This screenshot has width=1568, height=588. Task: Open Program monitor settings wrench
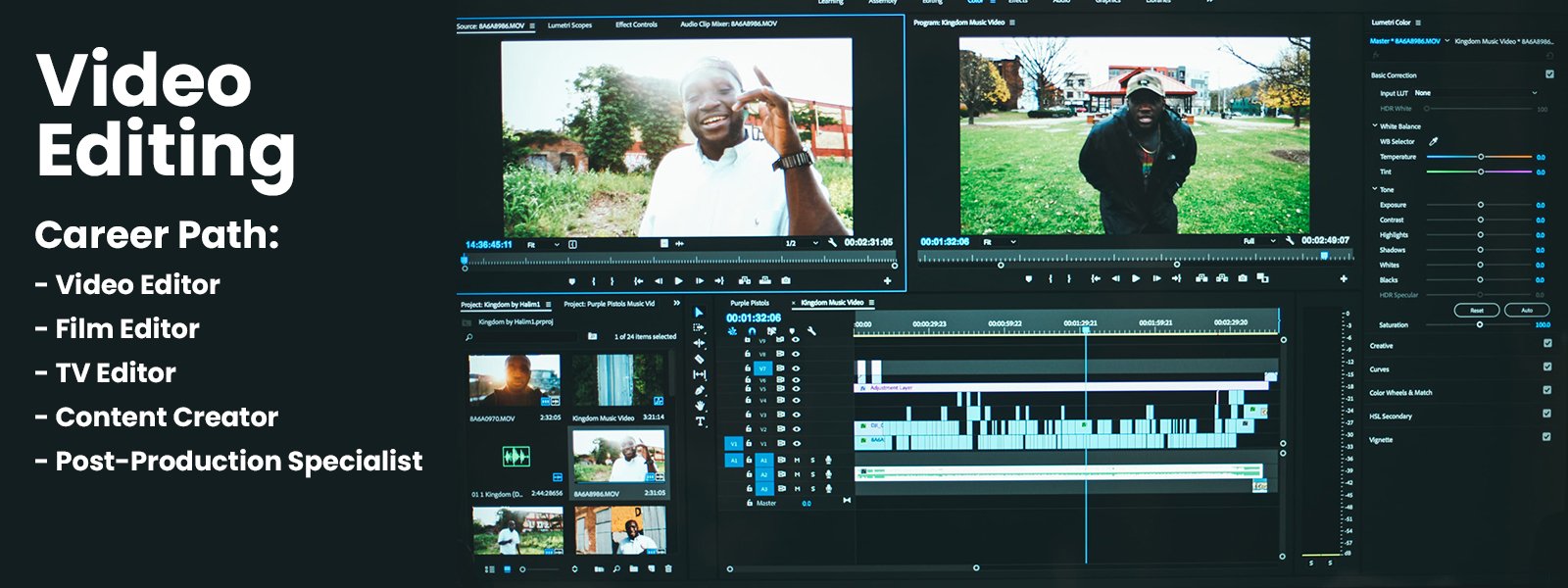pos(1290,241)
